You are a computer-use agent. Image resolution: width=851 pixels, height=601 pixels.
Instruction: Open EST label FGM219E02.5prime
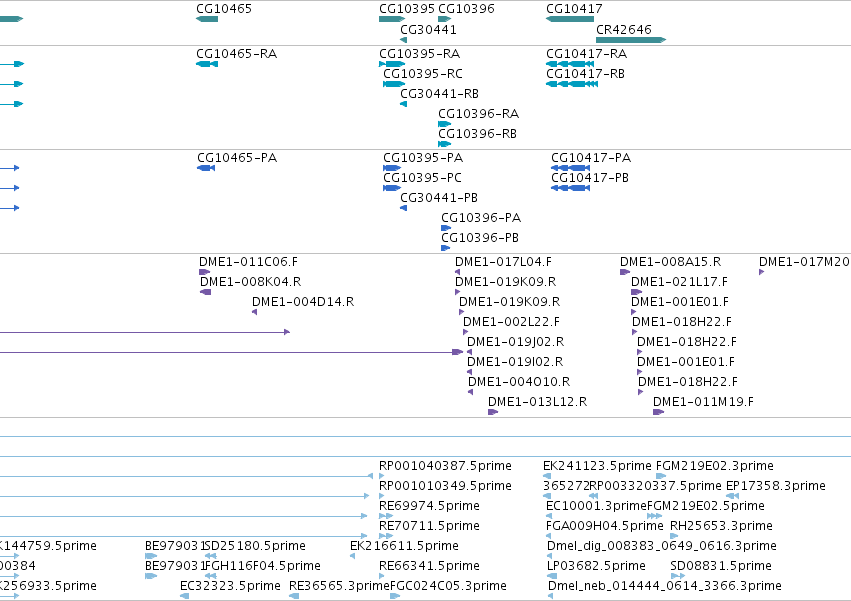pyautogui.click(x=706, y=507)
